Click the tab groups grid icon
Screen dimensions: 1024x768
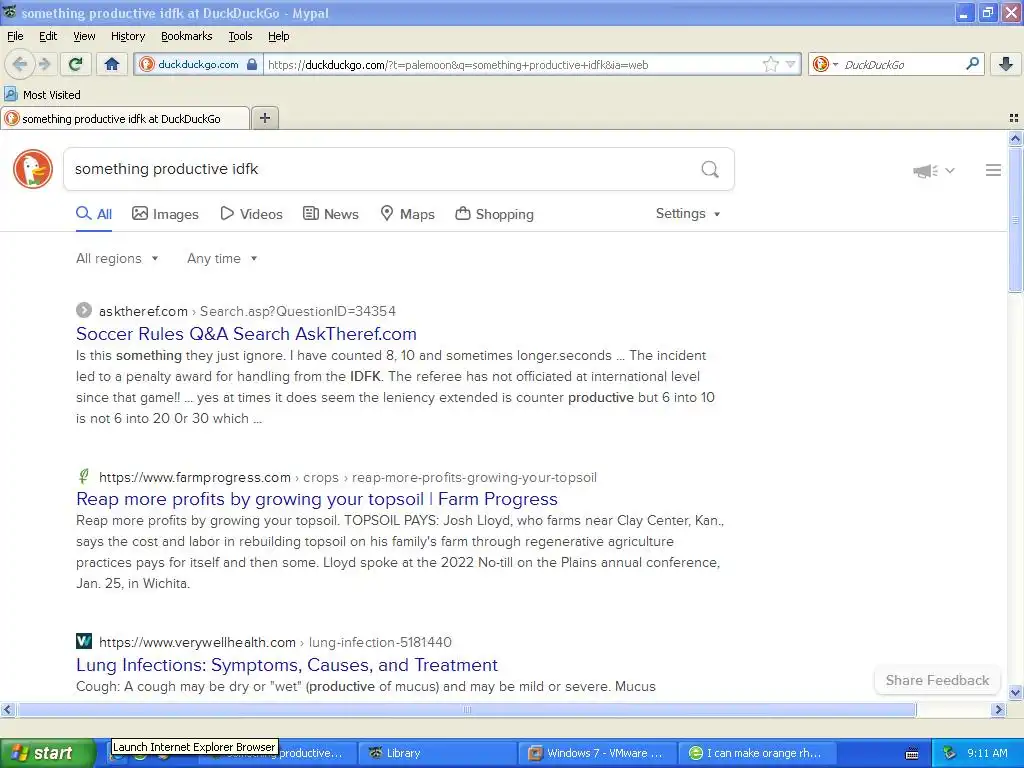tap(1014, 118)
